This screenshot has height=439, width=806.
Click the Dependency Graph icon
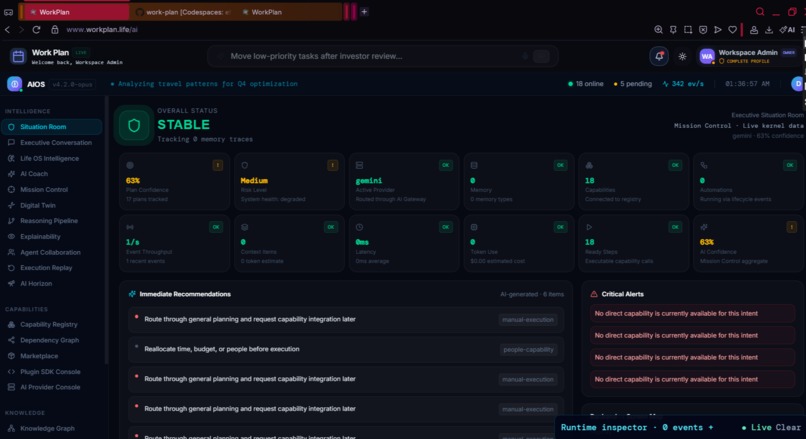coord(11,340)
